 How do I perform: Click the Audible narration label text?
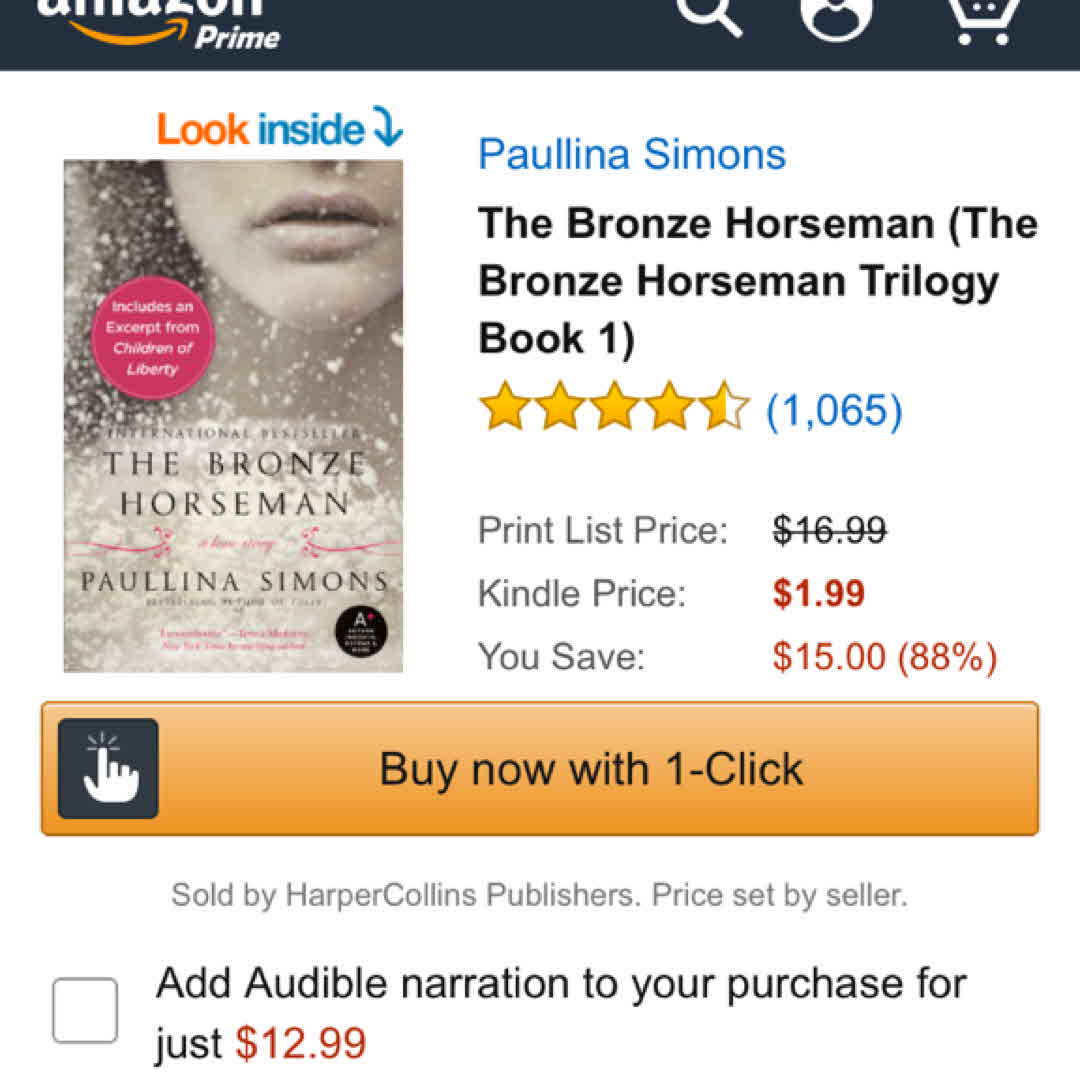[x=560, y=984]
